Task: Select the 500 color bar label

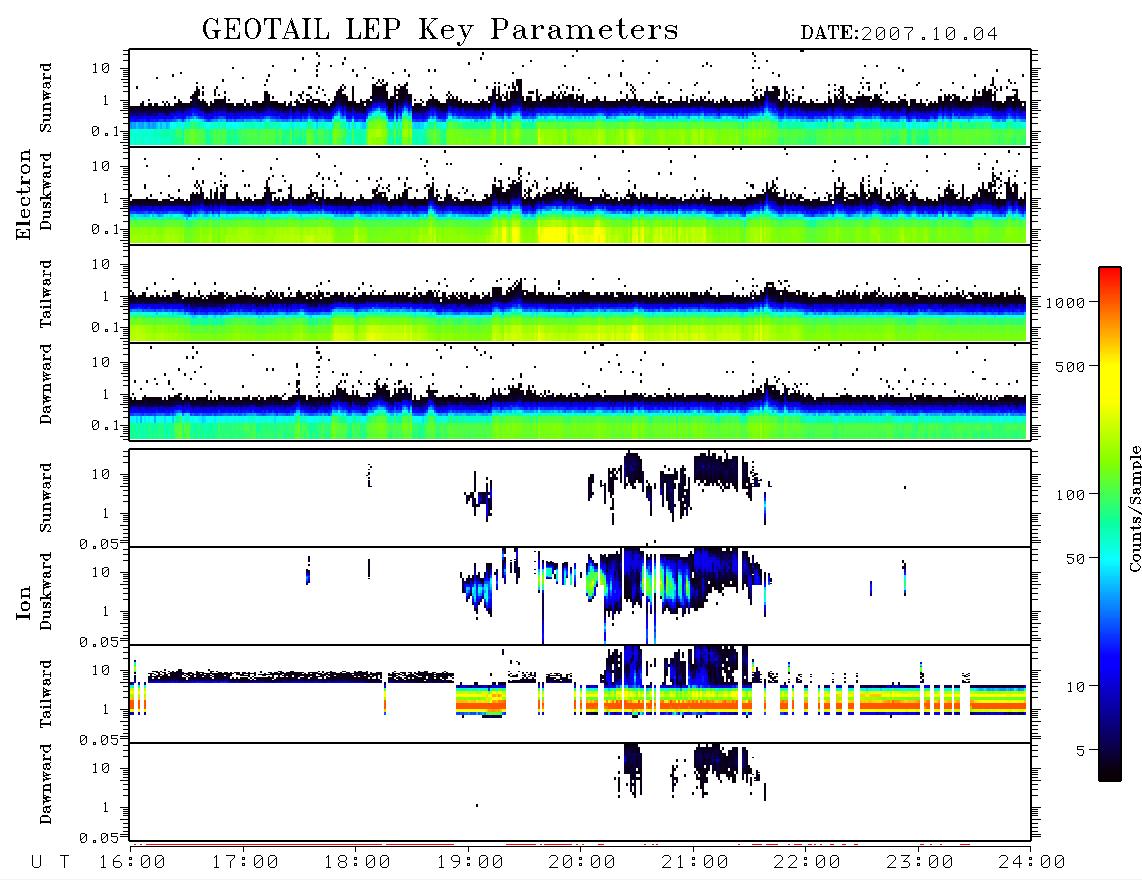Action: pos(1070,367)
